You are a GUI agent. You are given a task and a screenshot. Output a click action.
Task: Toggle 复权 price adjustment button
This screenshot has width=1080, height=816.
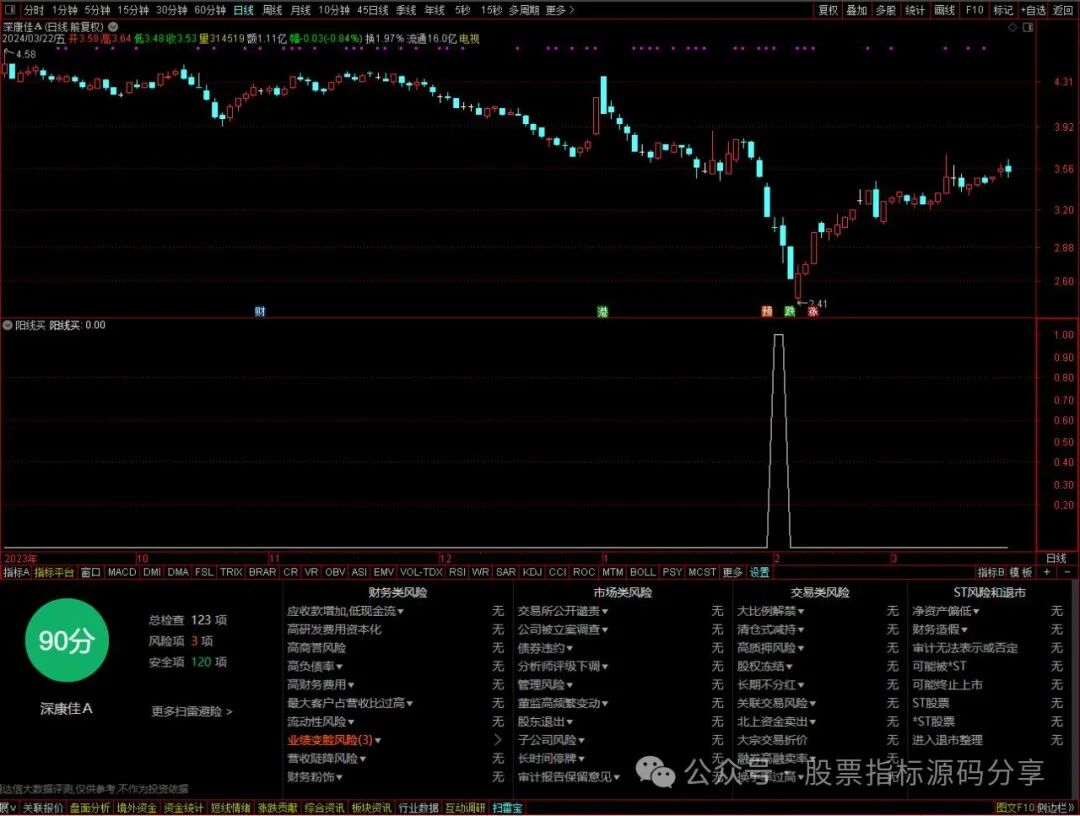coord(828,10)
